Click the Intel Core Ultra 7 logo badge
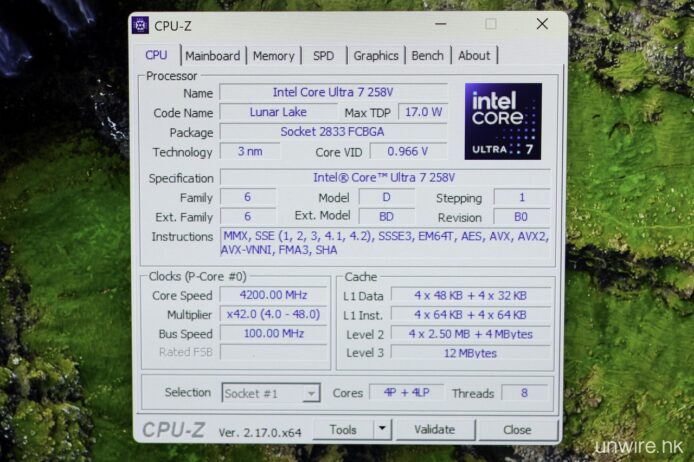 (503, 121)
